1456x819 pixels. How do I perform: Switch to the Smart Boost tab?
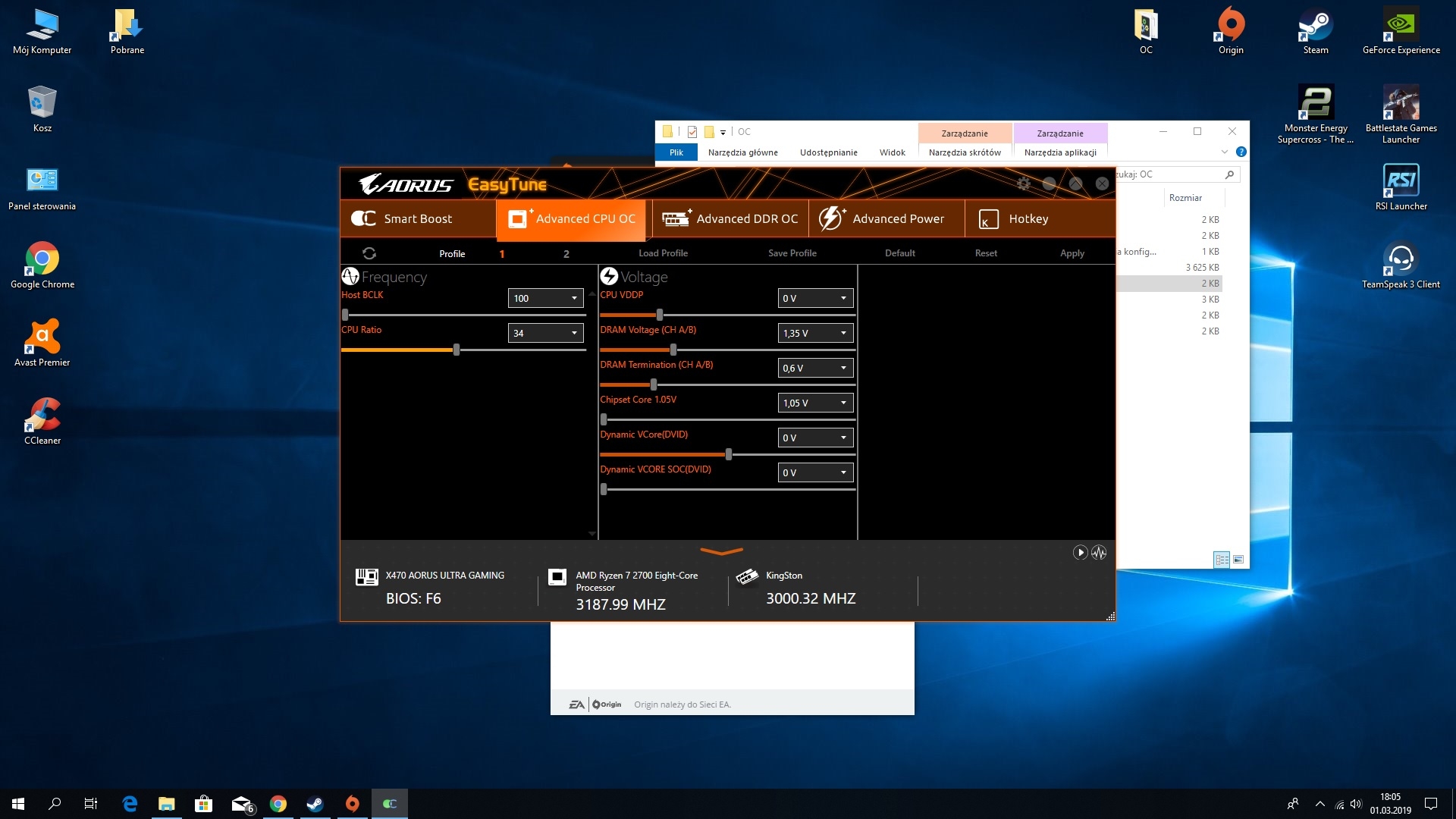418,218
